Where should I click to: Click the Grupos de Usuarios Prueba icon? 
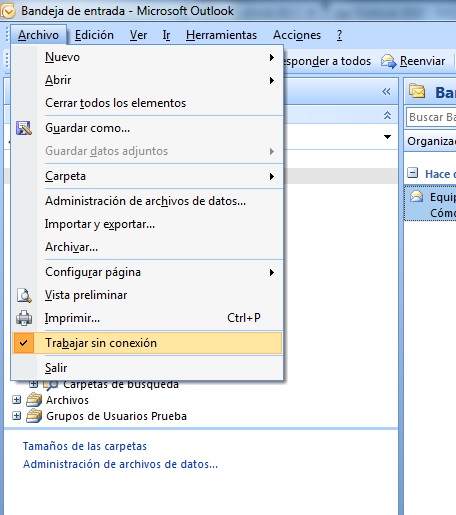pyautogui.click(x=34, y=416)
